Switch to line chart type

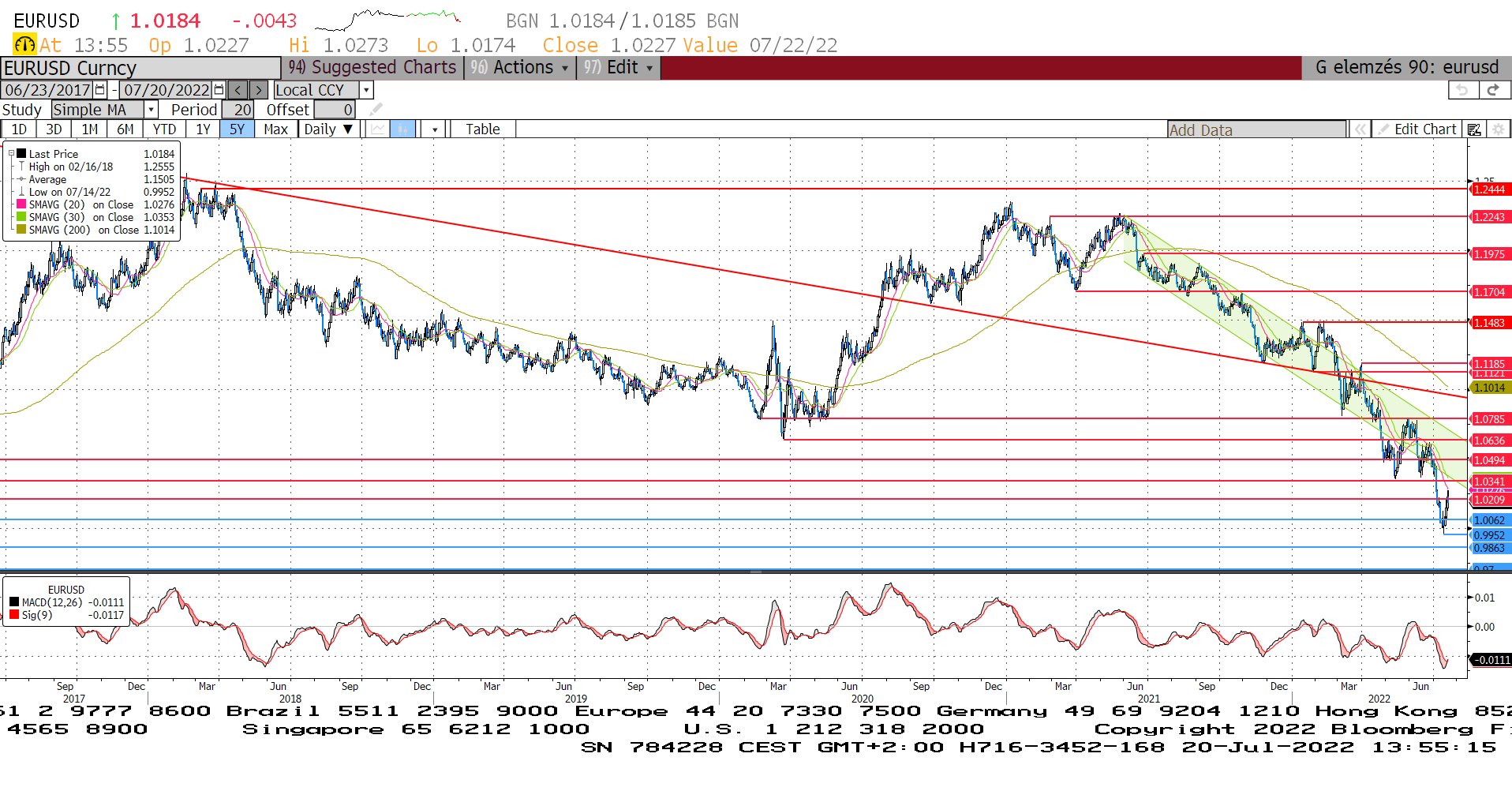click(x=379, y=129)
